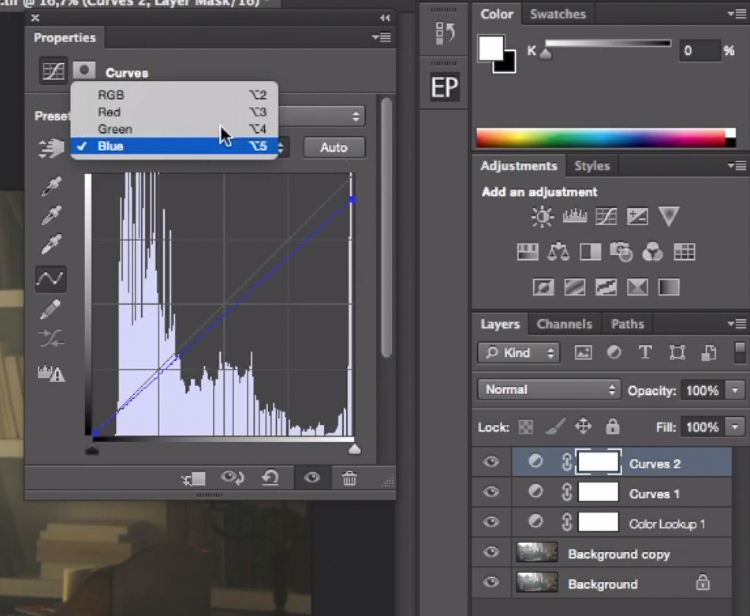The image size is (750, 616).
Task: Add a Color Lookup adjustment
Action: [684, 252]
